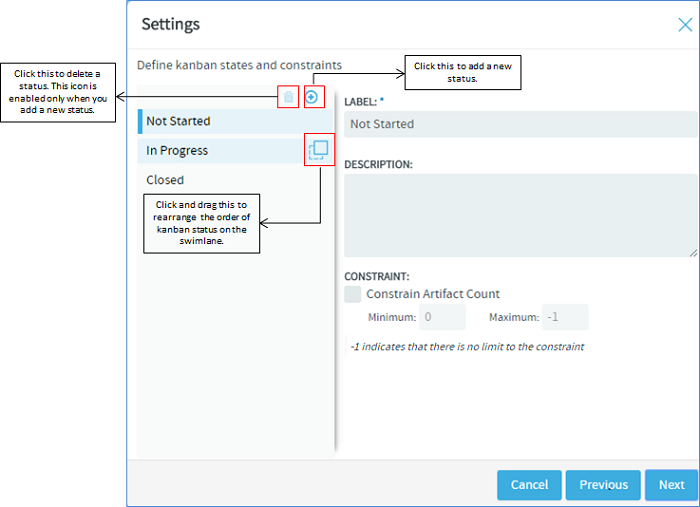700x507 pixels.
Task: Enable Constrain Artifact Count checkbox
Action: pyautogui.click(x=353, y=294)
